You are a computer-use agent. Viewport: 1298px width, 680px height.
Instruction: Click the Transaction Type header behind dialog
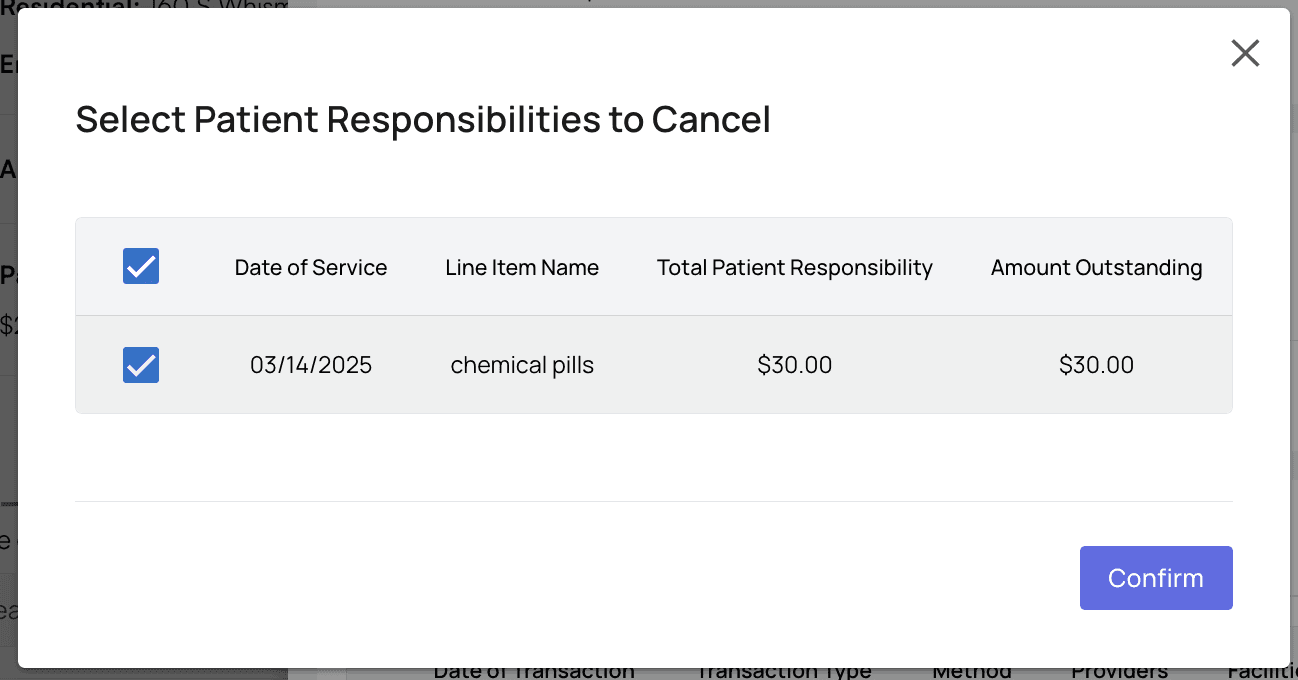(783, 673)
